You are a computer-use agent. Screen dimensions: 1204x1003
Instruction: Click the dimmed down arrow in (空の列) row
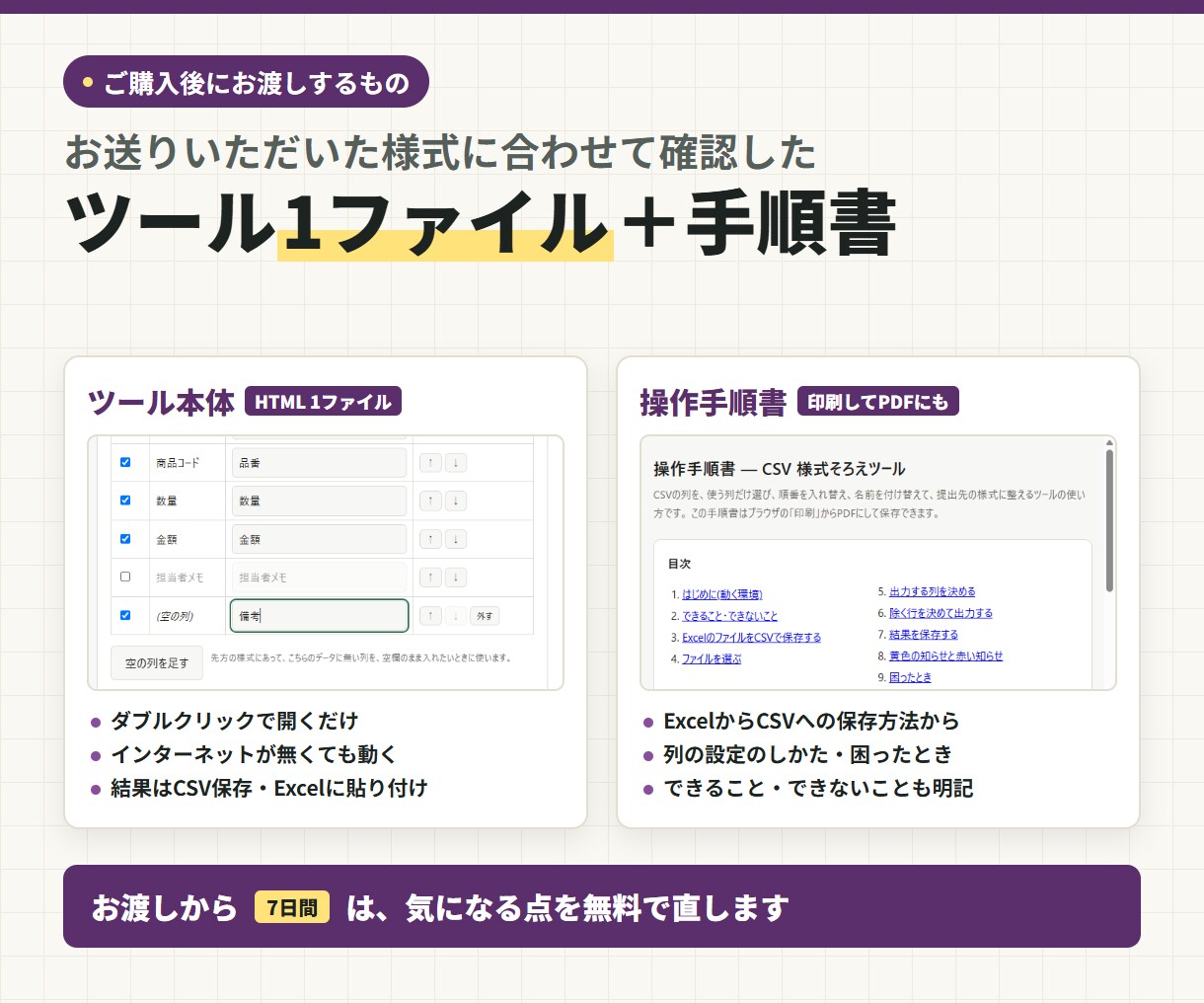tap(455, 616)
